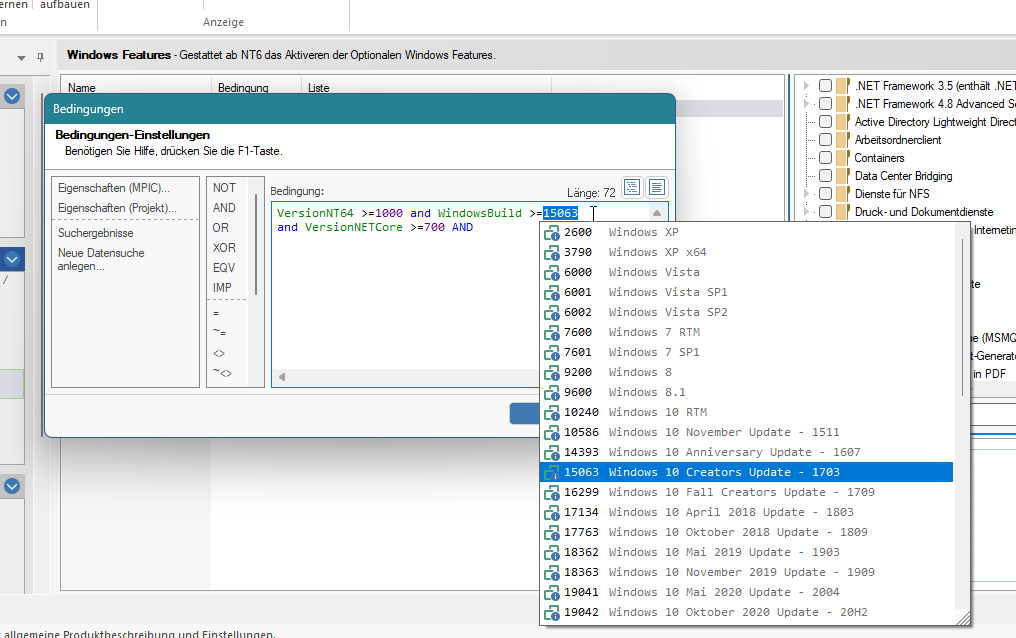Click the operator list vertical scrollbar
Screen dimensions: 1016x638
(256, 245)
